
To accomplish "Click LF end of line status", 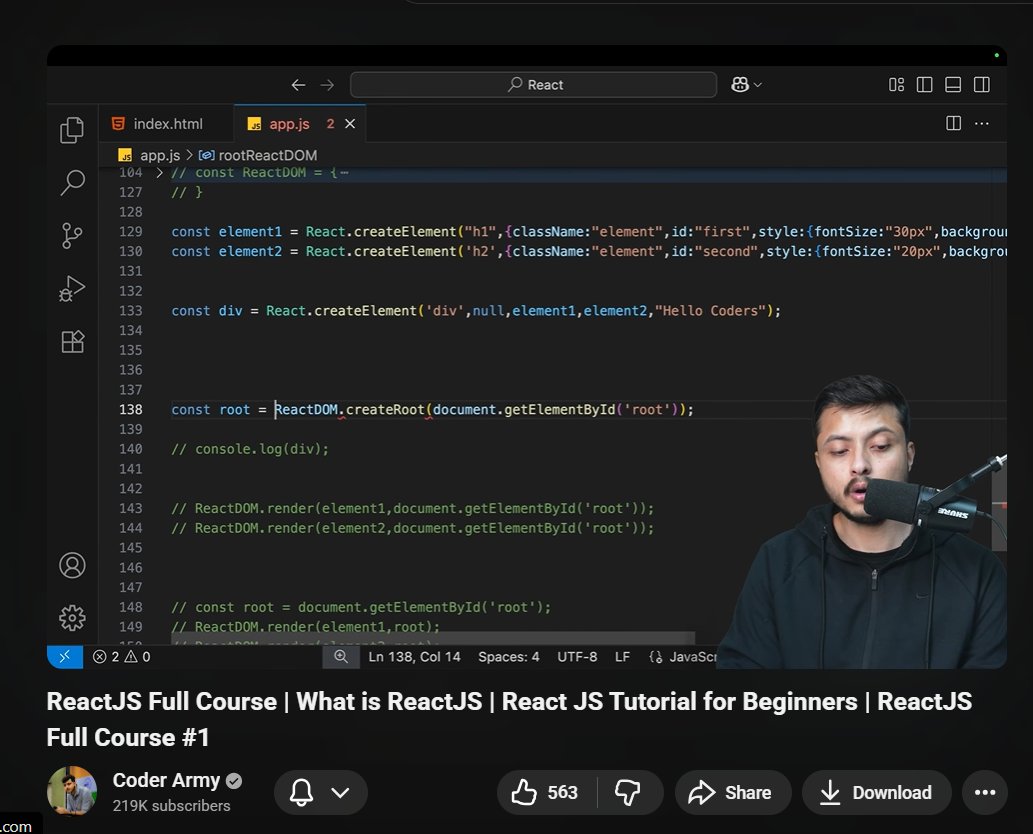I will point(622,657).
